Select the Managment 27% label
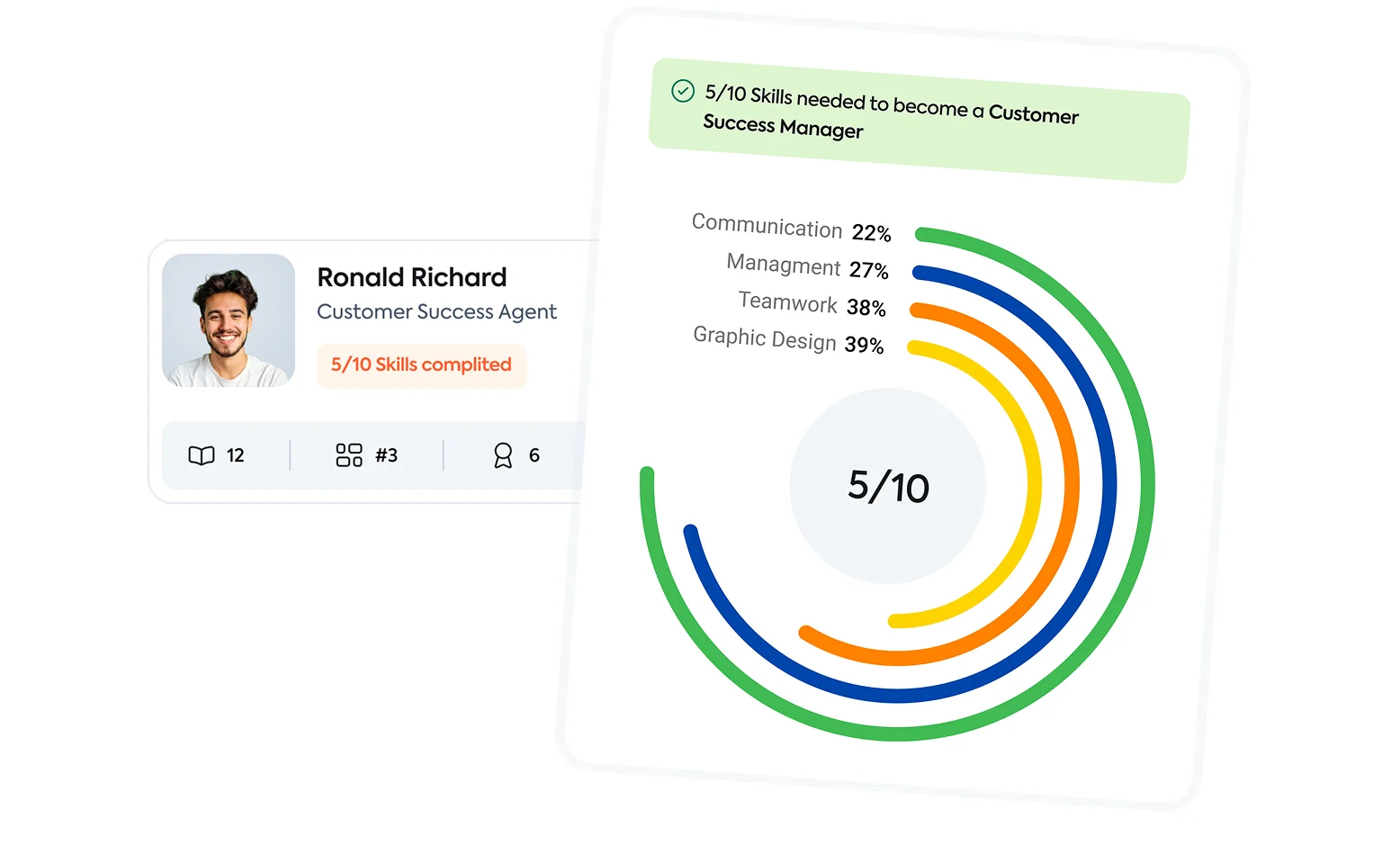The image size is (1400, 864). pos(807,266)
